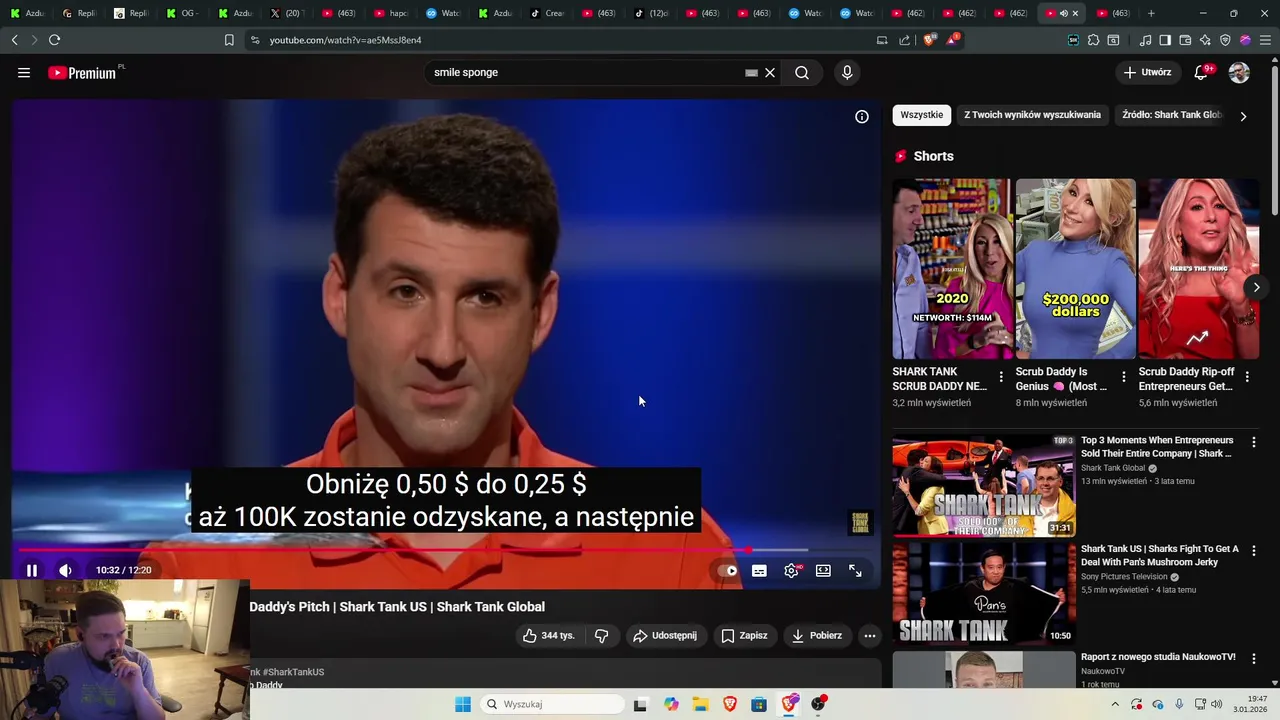
Task: Select 'Z Twoich wyników wyszukiwania' chip
Action: click(1032, 115)
